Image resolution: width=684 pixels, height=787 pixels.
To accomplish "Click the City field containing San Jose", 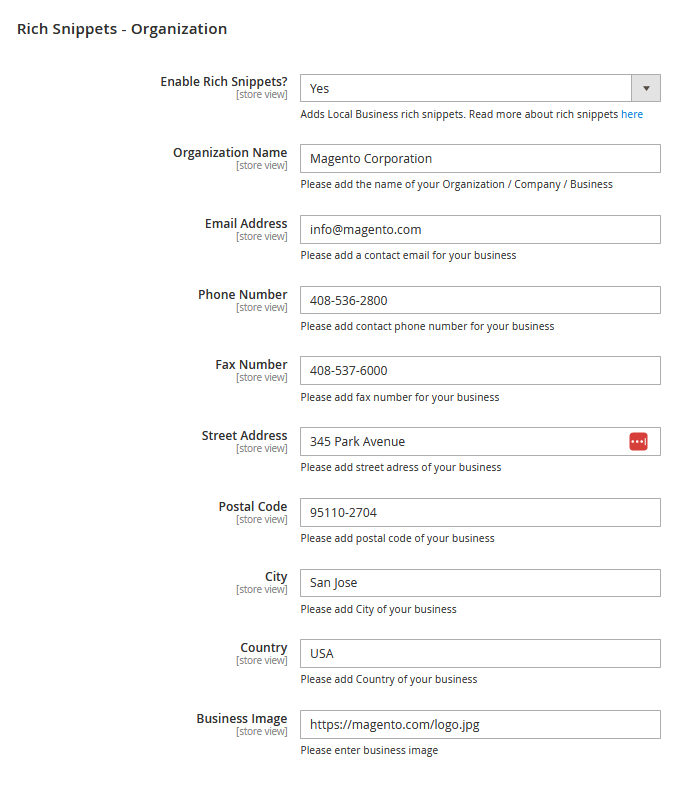I will 480,583.
